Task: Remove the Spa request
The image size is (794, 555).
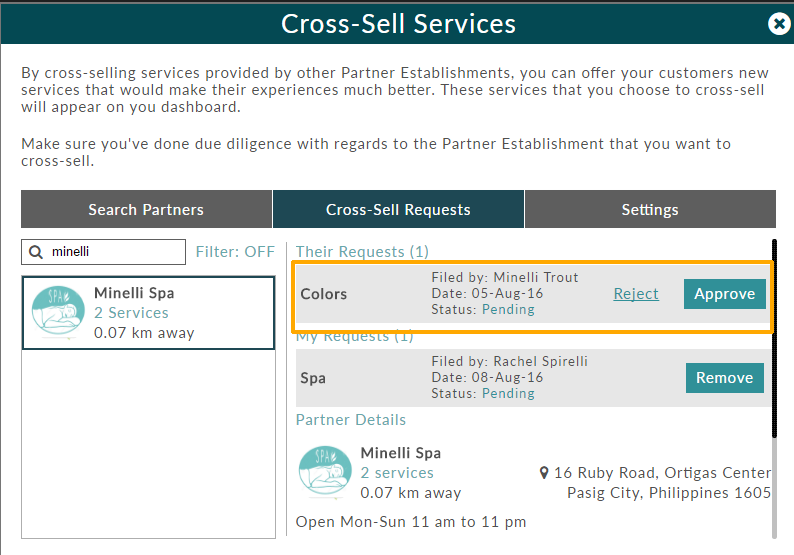Action: pyautogui.click(x=725, y=378)
